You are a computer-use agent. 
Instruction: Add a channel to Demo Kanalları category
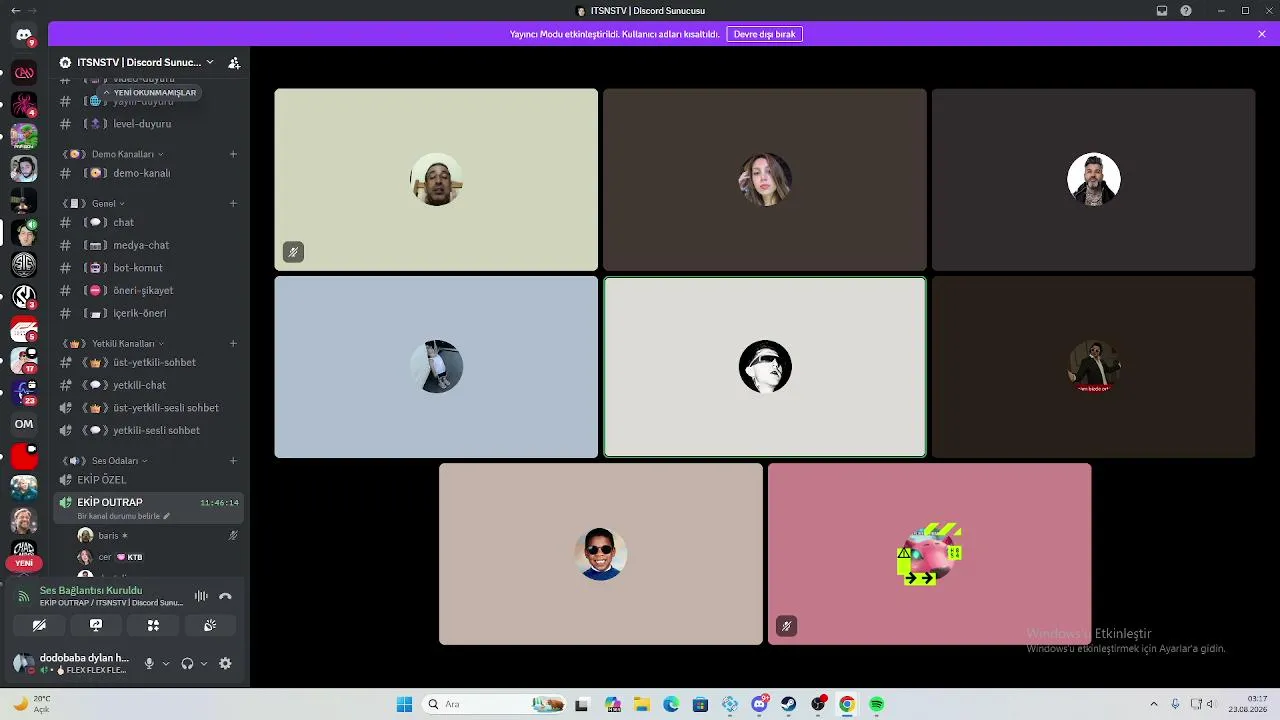[233, 154]
